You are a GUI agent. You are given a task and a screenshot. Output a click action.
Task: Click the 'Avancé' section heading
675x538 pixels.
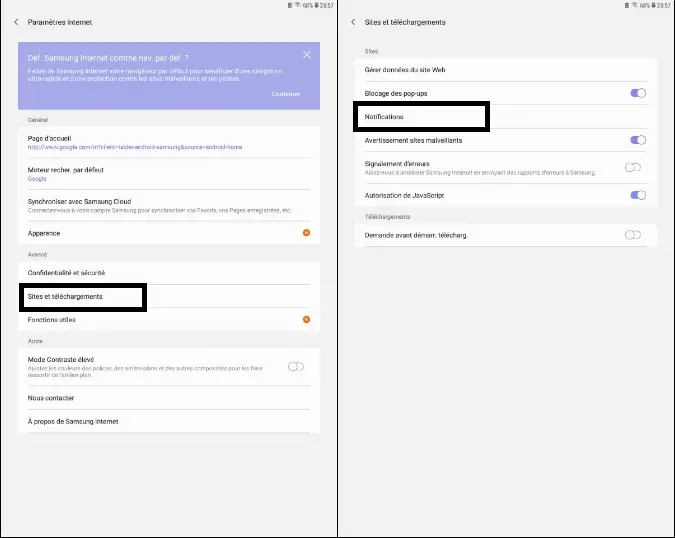[x=37, y=254]
